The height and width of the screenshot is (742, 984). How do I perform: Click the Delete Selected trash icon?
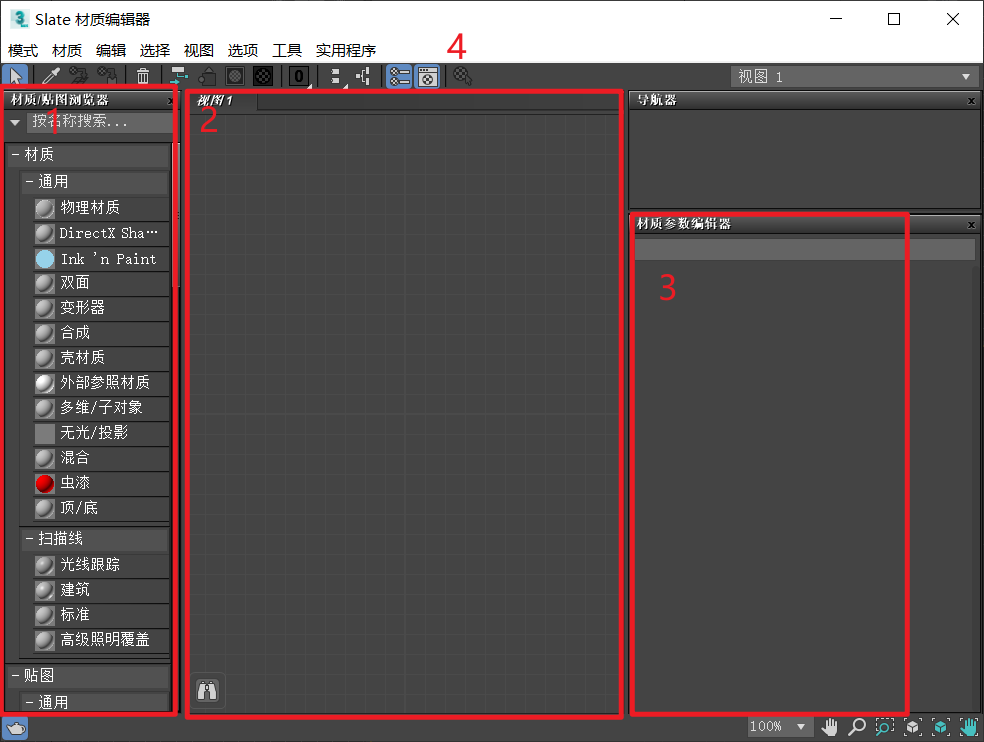click(143, 76)
